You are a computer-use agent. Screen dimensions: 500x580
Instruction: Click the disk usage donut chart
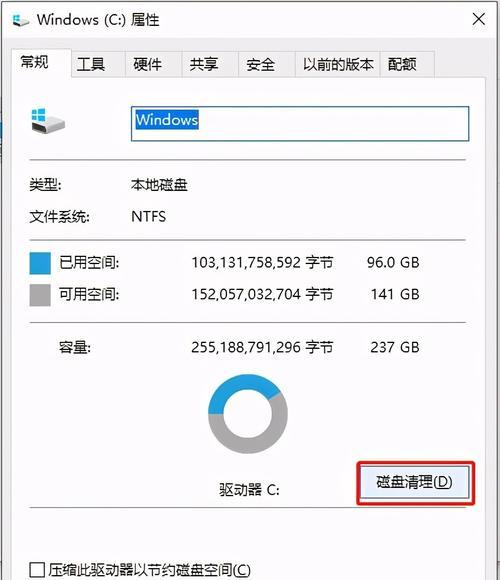(248, 414)
